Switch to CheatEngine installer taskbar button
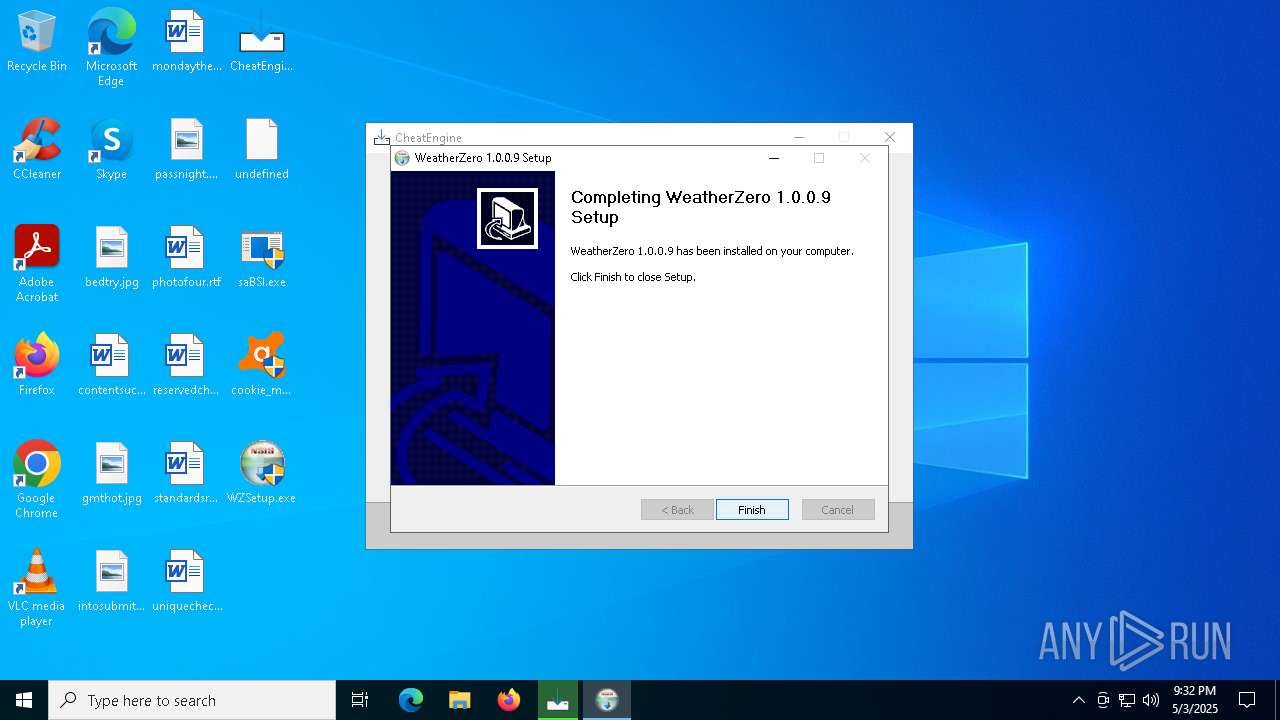 pos(558,700)
